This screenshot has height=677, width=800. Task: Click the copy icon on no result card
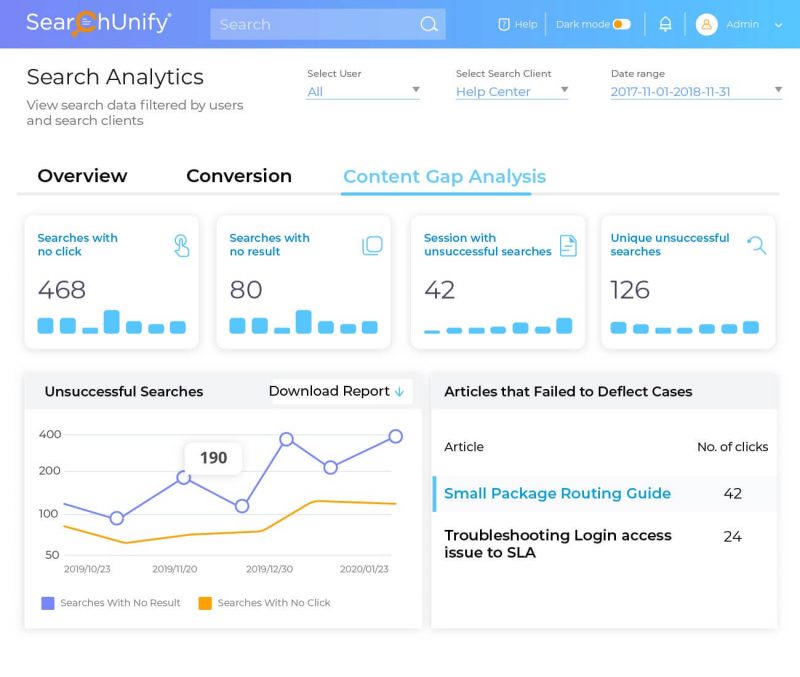point(372,245)
